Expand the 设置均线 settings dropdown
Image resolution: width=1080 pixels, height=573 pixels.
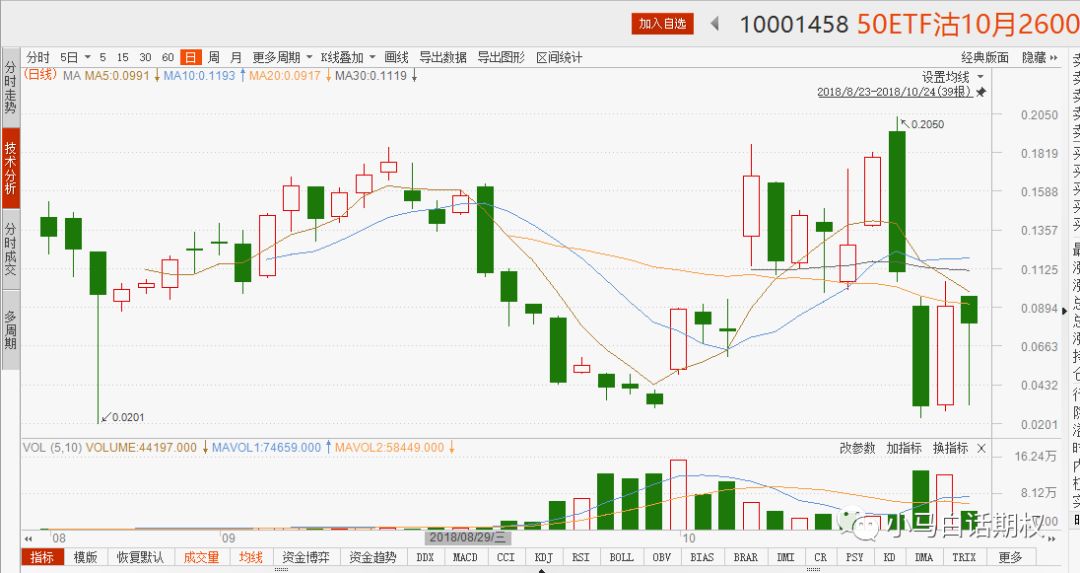[980, 76]
